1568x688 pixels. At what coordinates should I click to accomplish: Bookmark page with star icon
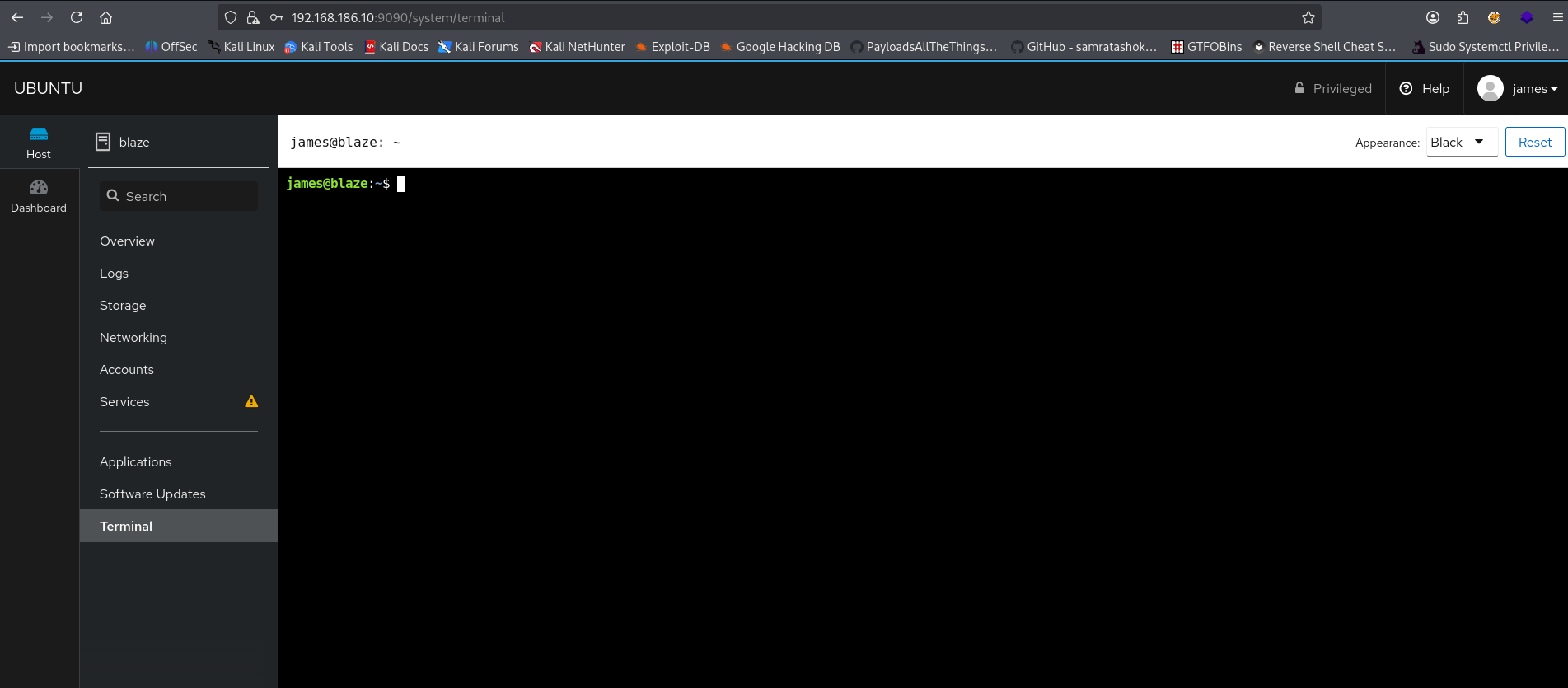click(x=1308, y=17)
